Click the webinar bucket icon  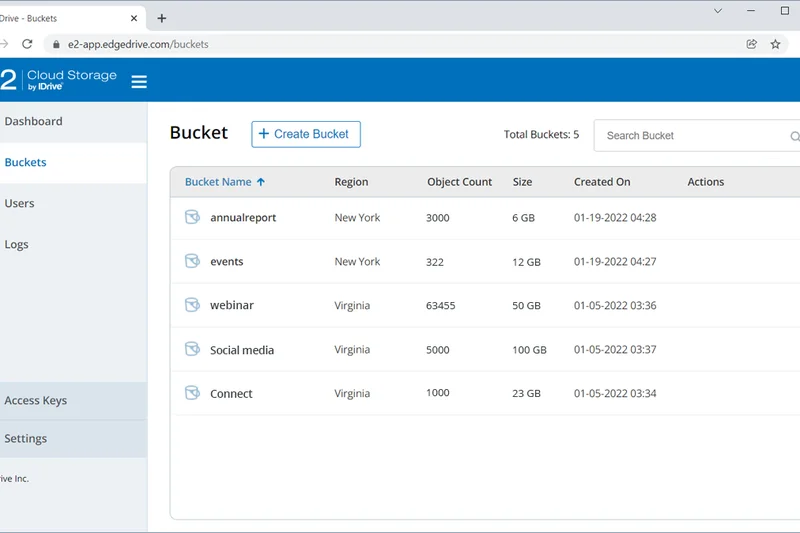192,305
